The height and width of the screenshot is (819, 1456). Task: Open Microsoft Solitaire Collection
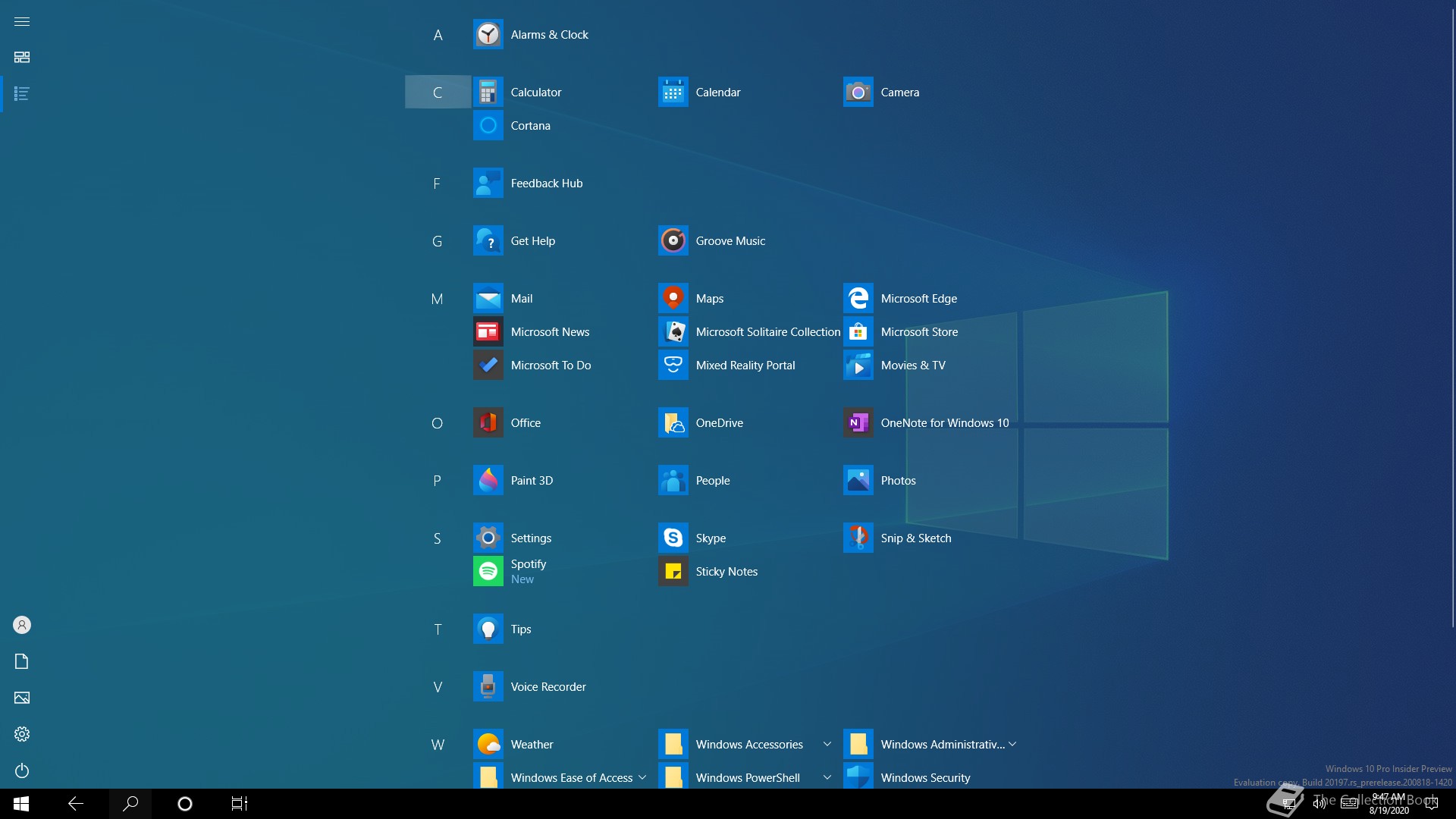tap(767, 332)
